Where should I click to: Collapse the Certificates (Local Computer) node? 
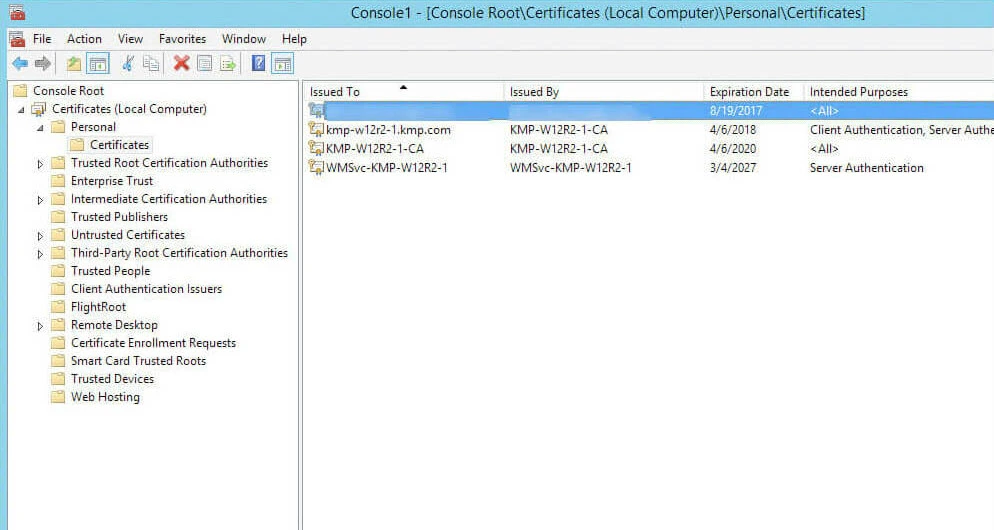(22, 110)
